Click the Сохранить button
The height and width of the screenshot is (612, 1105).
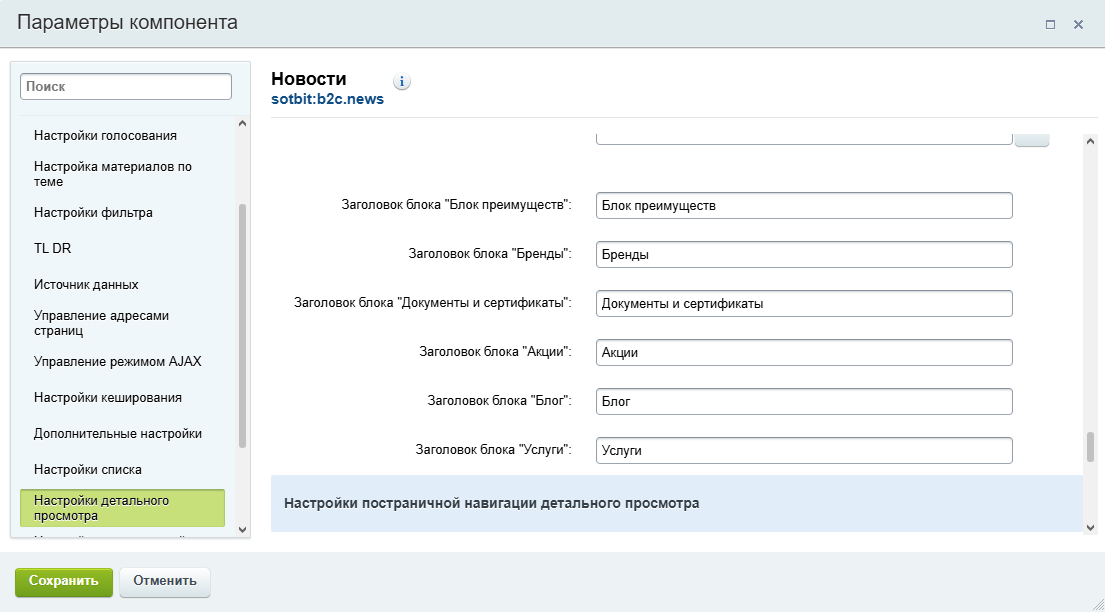pyautogui.click(x=63, y=582)
